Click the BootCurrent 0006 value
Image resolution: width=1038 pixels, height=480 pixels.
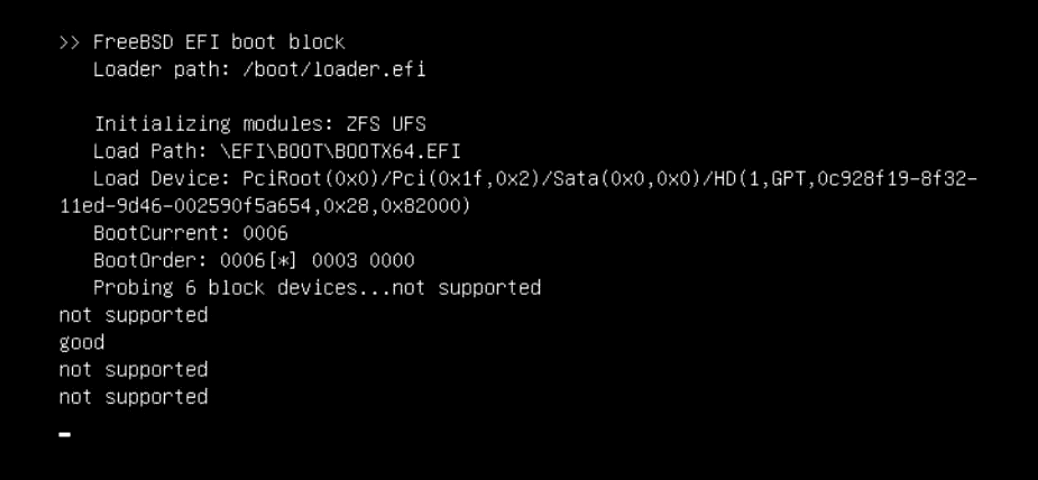click(265, 233)
